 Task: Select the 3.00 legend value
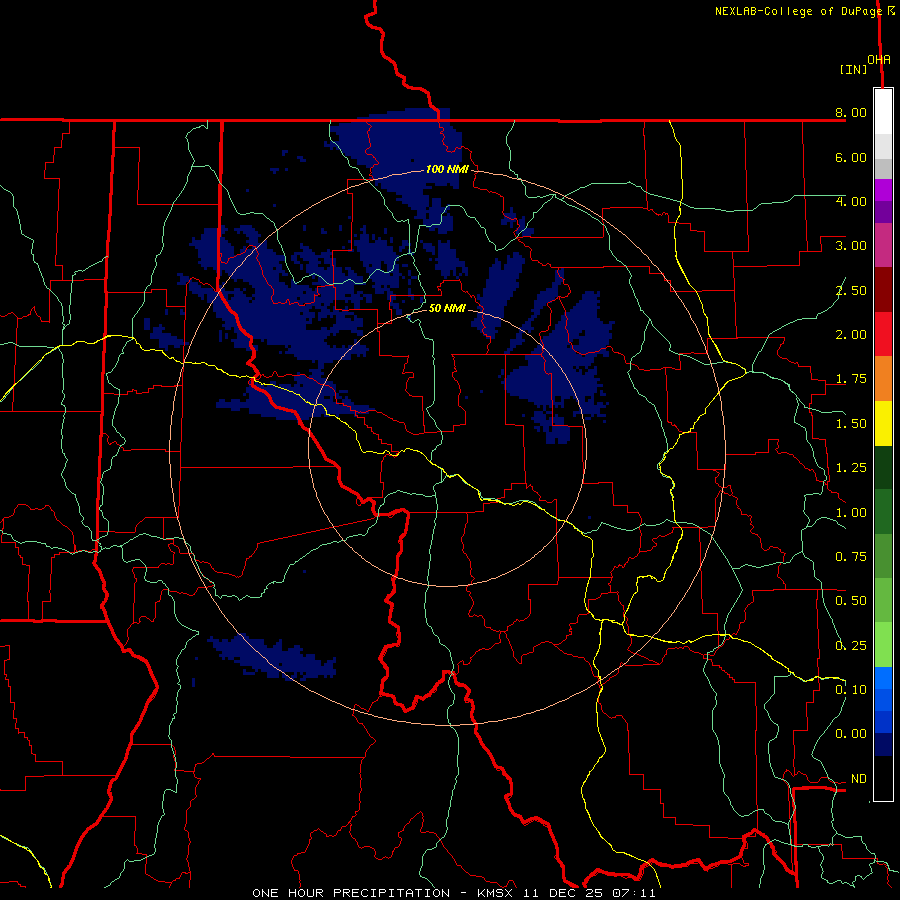[x=851, y=246]
